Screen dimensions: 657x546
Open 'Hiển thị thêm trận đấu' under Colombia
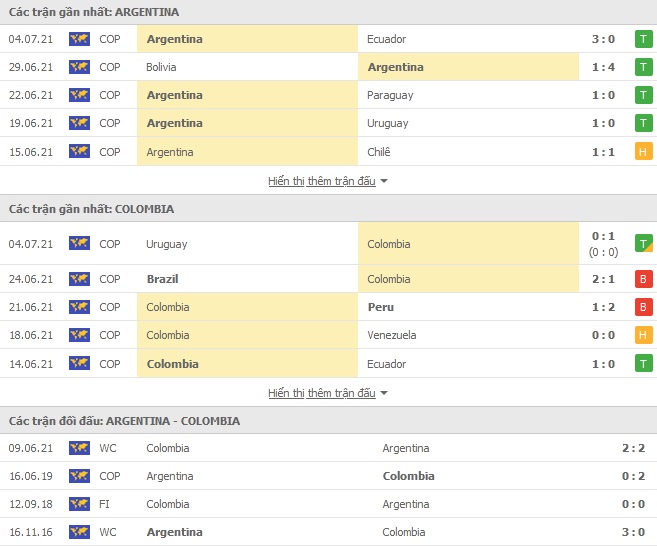coord(322,393)
